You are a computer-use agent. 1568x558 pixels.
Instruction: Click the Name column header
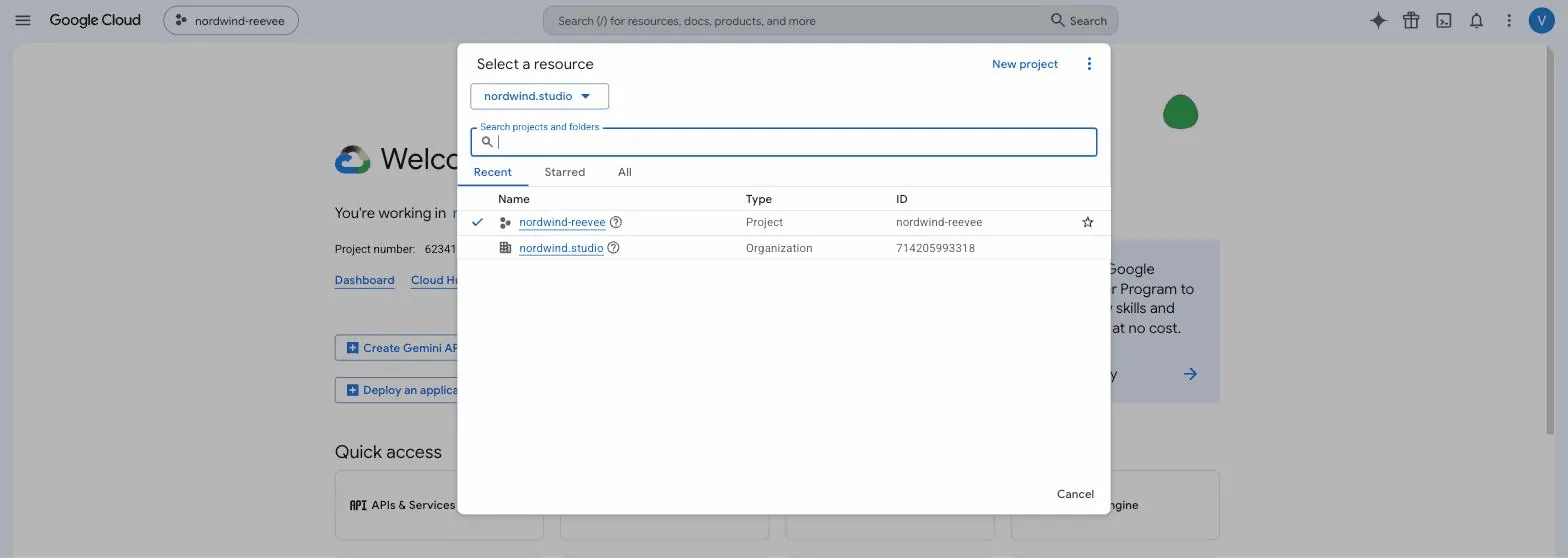[x=514, y=199]
